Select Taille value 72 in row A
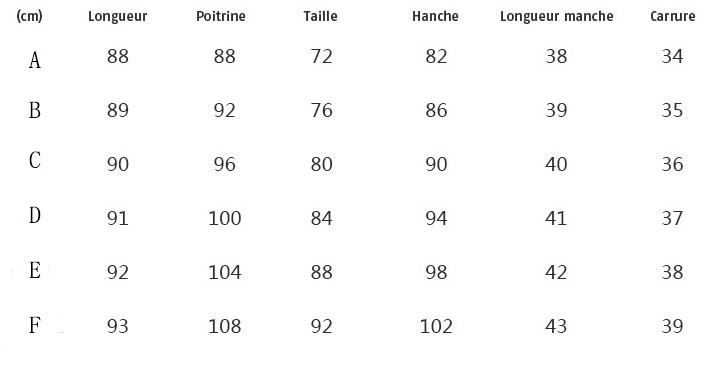Viewport: 718px width, 365px height. point(321,56)
